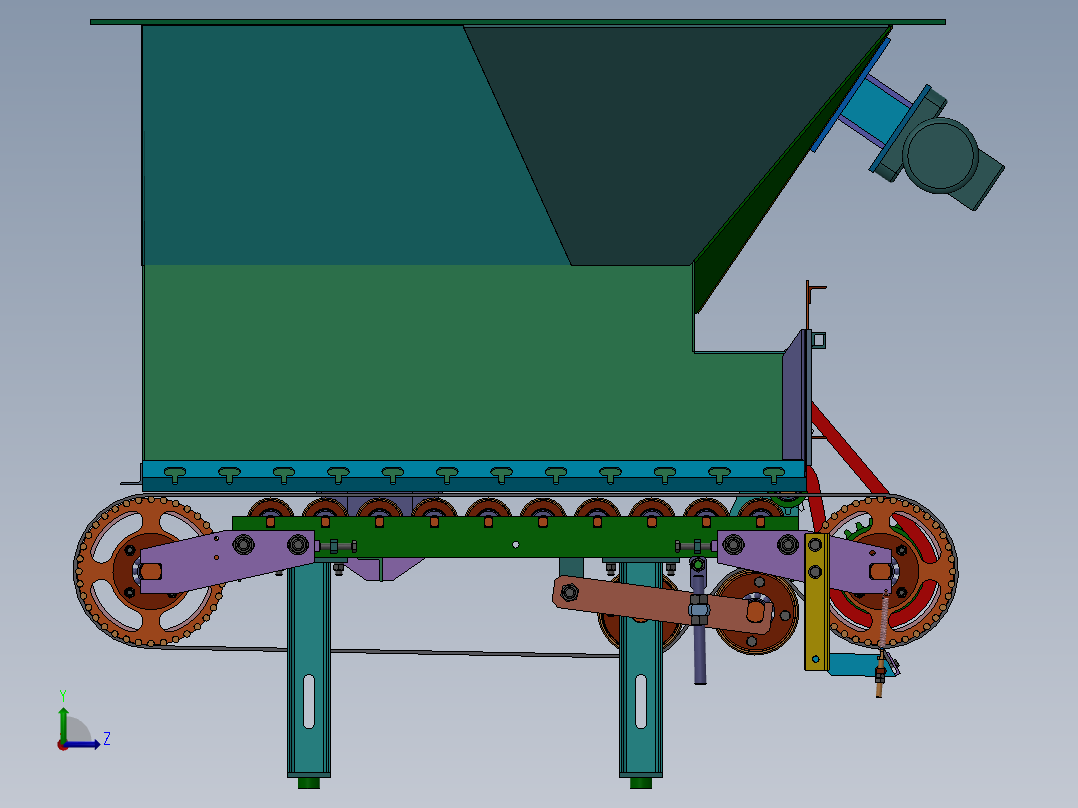
Task: Select the dark inner hopper funnel face
Action: 660,144
